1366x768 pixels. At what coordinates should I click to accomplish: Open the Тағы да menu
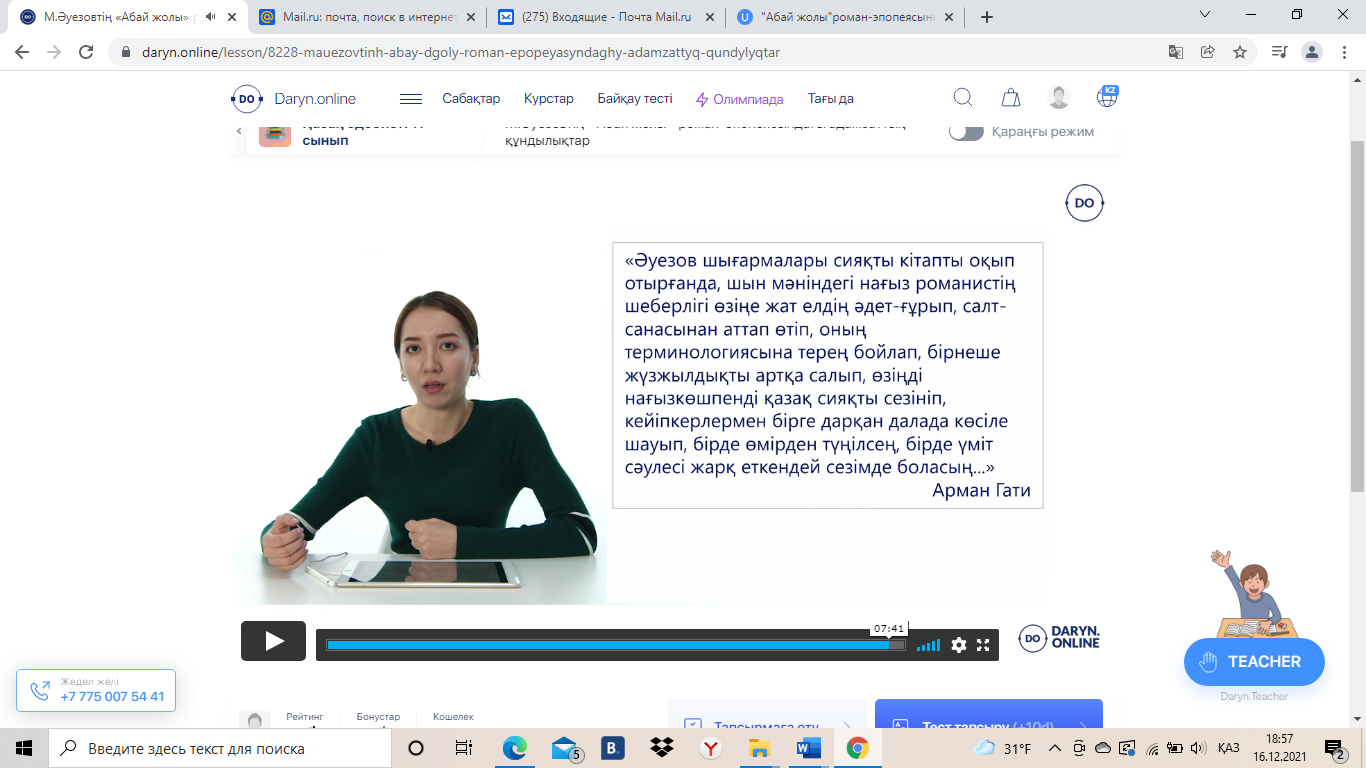pyautogui.click(x=831, y=99)
